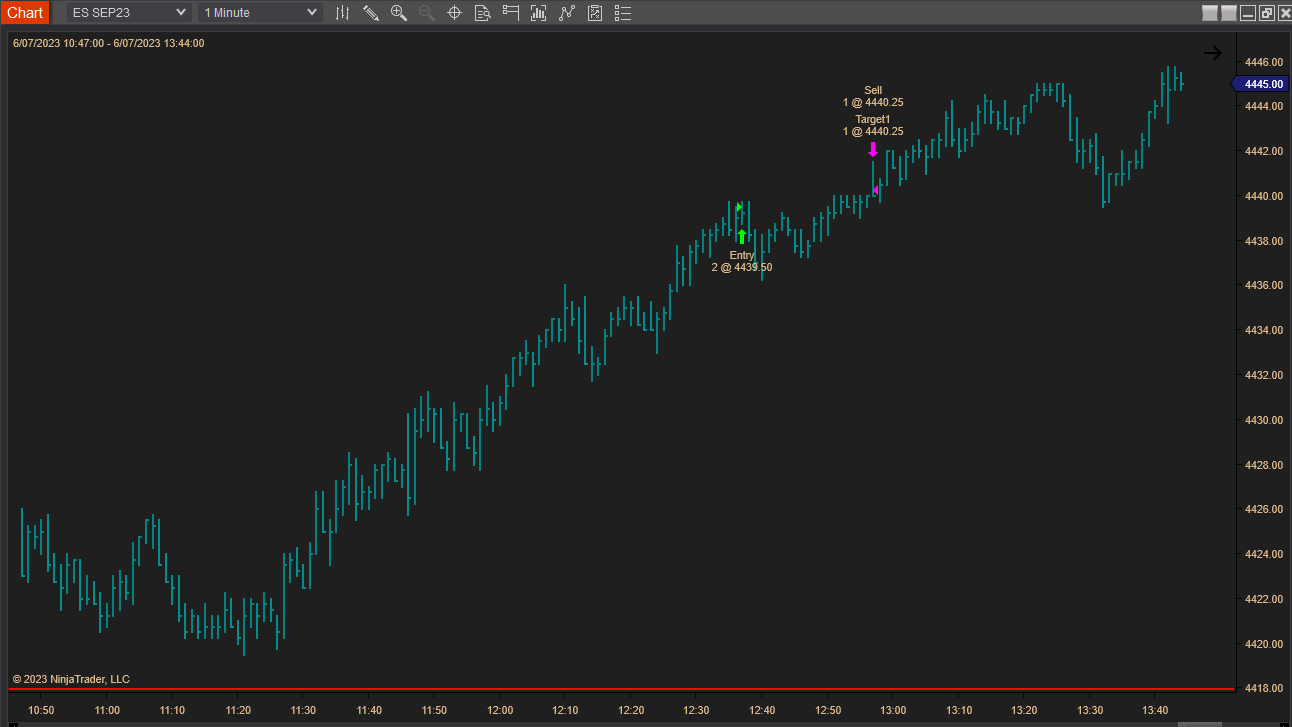Open the indicators bar-chart icon

click(x=539, y=13)
